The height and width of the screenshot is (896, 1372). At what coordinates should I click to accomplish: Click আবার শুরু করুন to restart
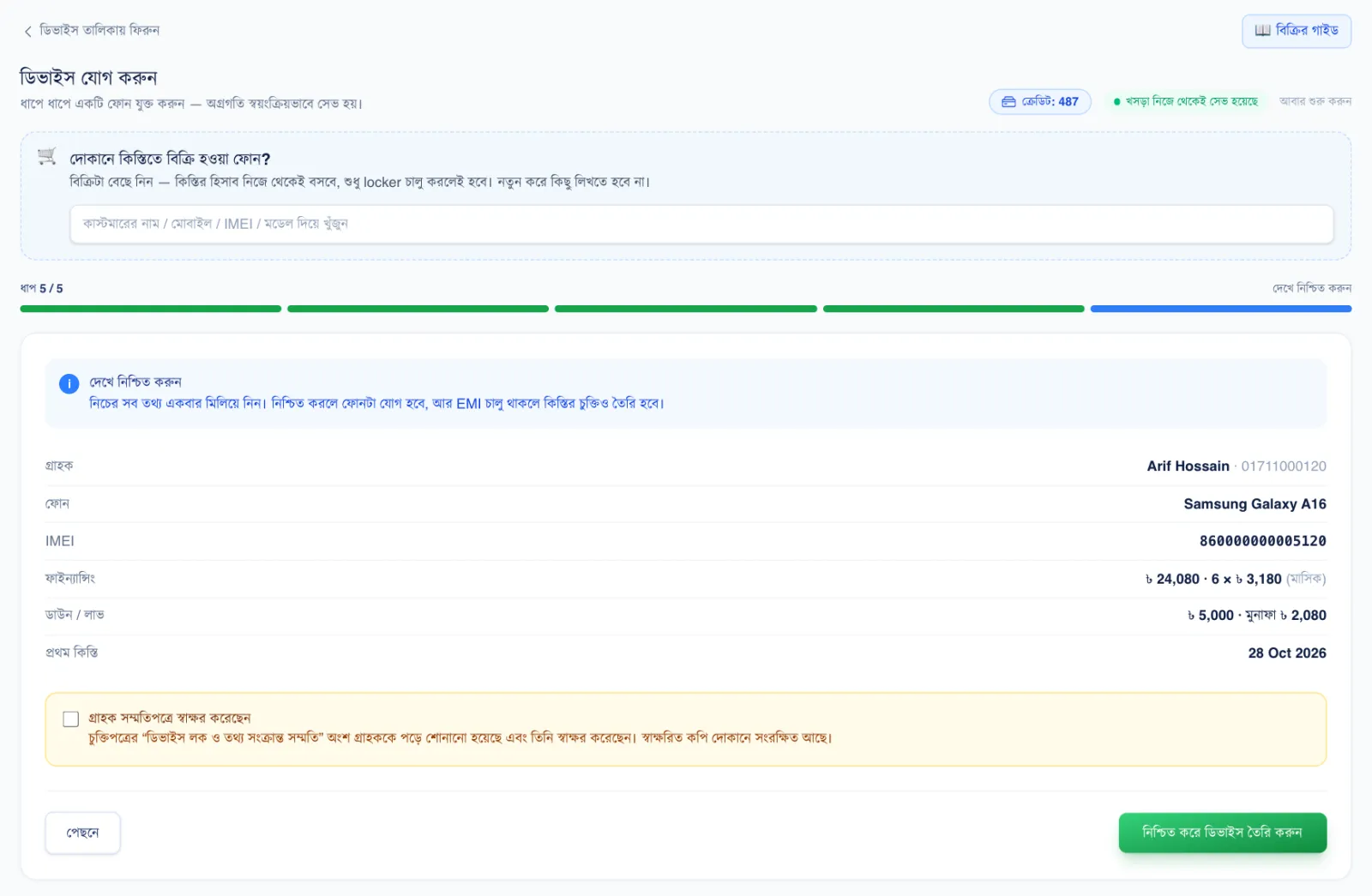[1315, 101]
